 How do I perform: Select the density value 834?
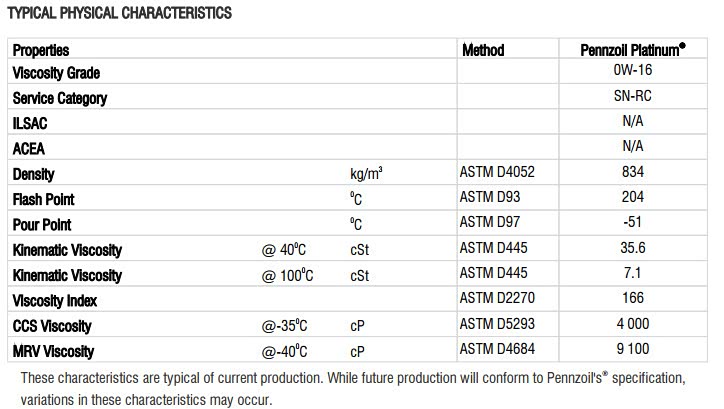(x=632, y=173)
